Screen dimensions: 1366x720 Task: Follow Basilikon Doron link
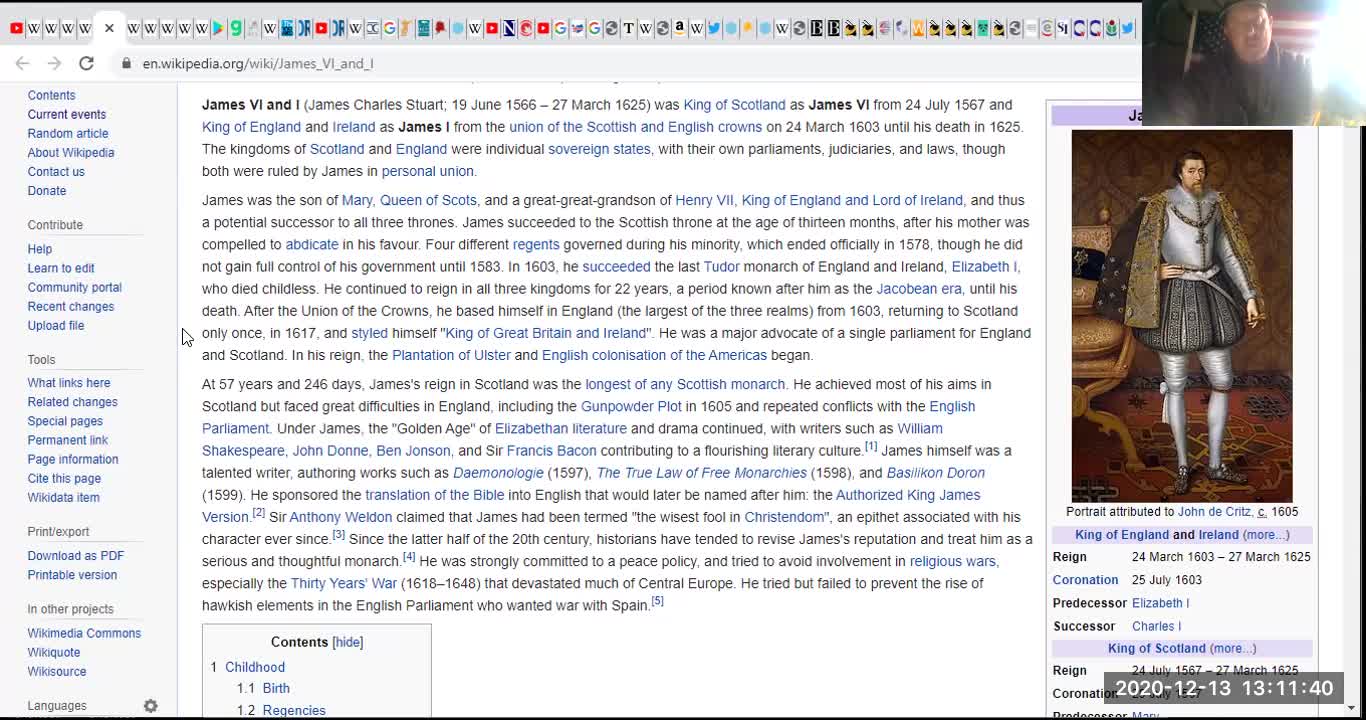pos(936,473)
